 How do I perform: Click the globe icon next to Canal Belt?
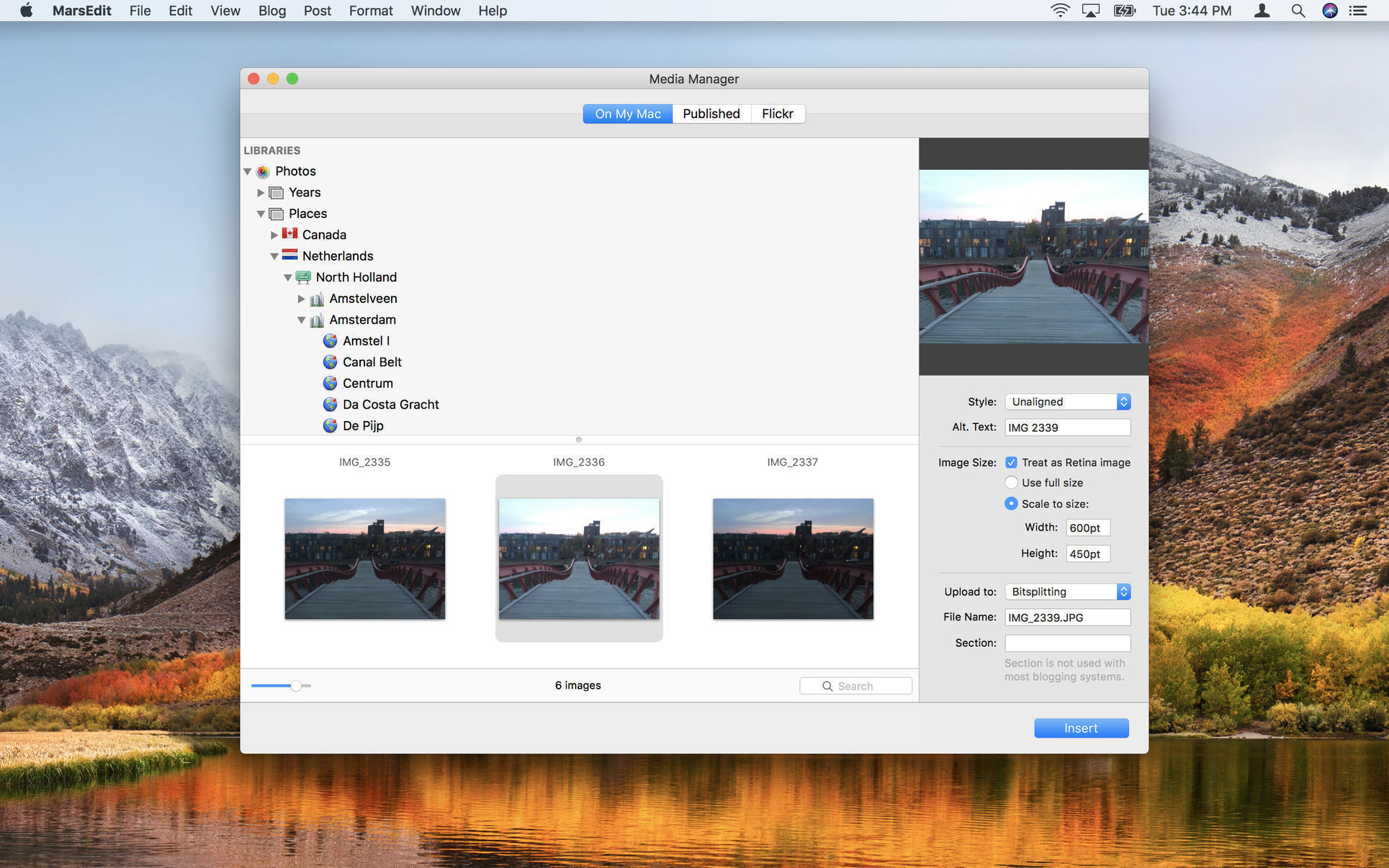[x=331, y=362]
